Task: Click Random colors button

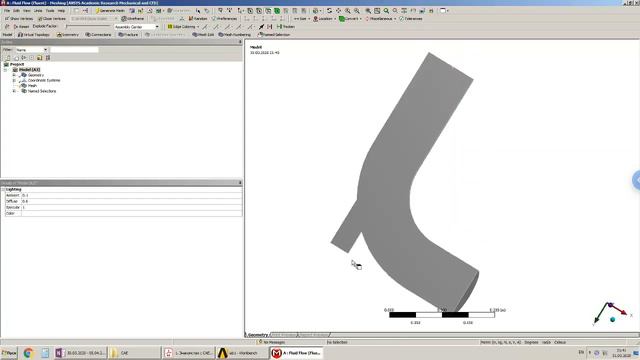Action: (x=198, y=19)
